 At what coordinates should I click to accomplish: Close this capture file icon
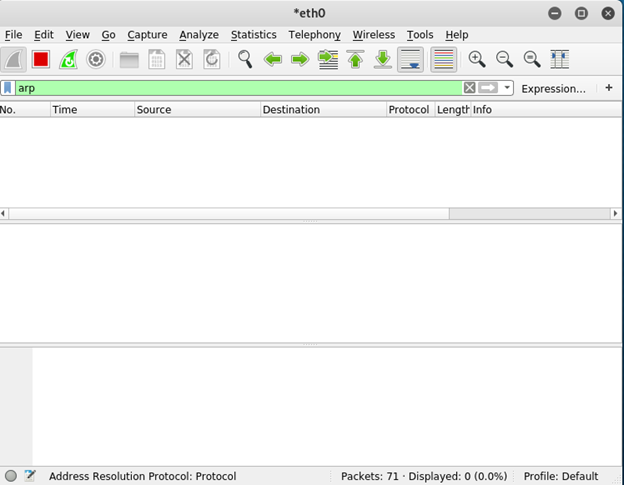tap(184, 60)
